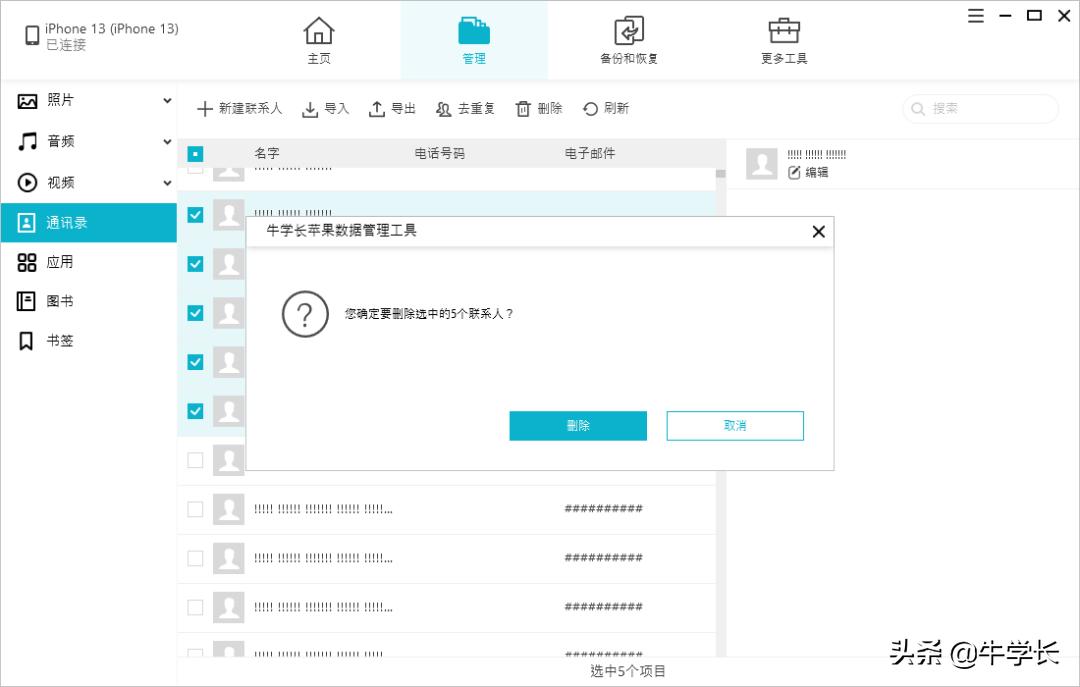1080x687 pixels.
Task: Click the 刷新 refresh toolbar item
Action: point(606,108)
